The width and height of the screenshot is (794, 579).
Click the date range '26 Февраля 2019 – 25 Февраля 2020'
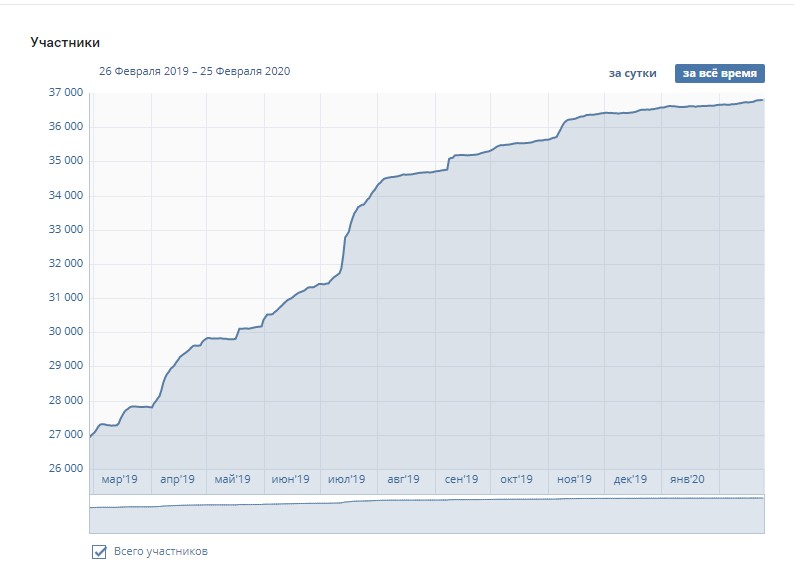194,71
